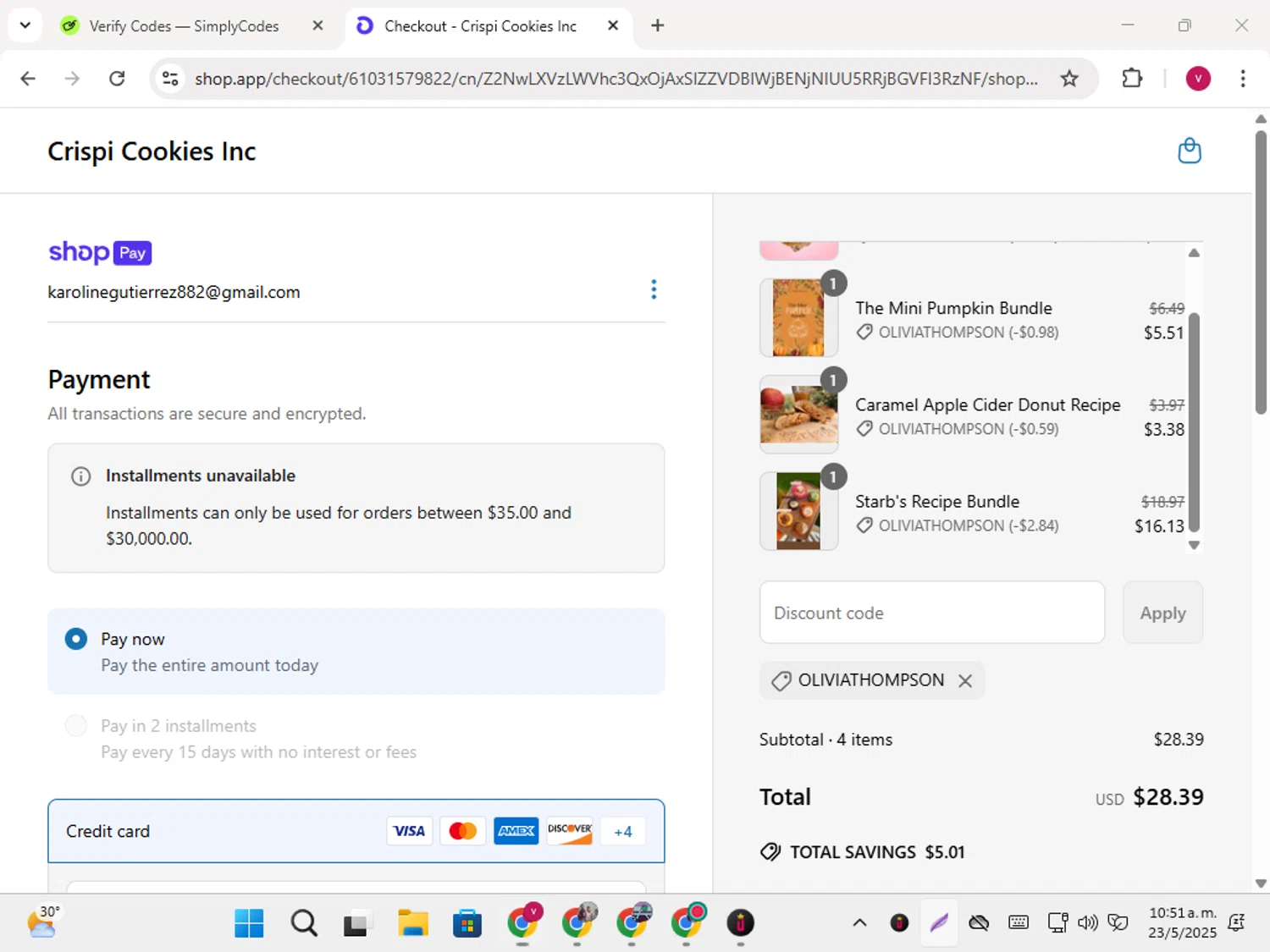Click the Starb's Recipe Bundle $16.13 price
Image resolution: width=1270 pixels, height=952 pixels.
1159,526
